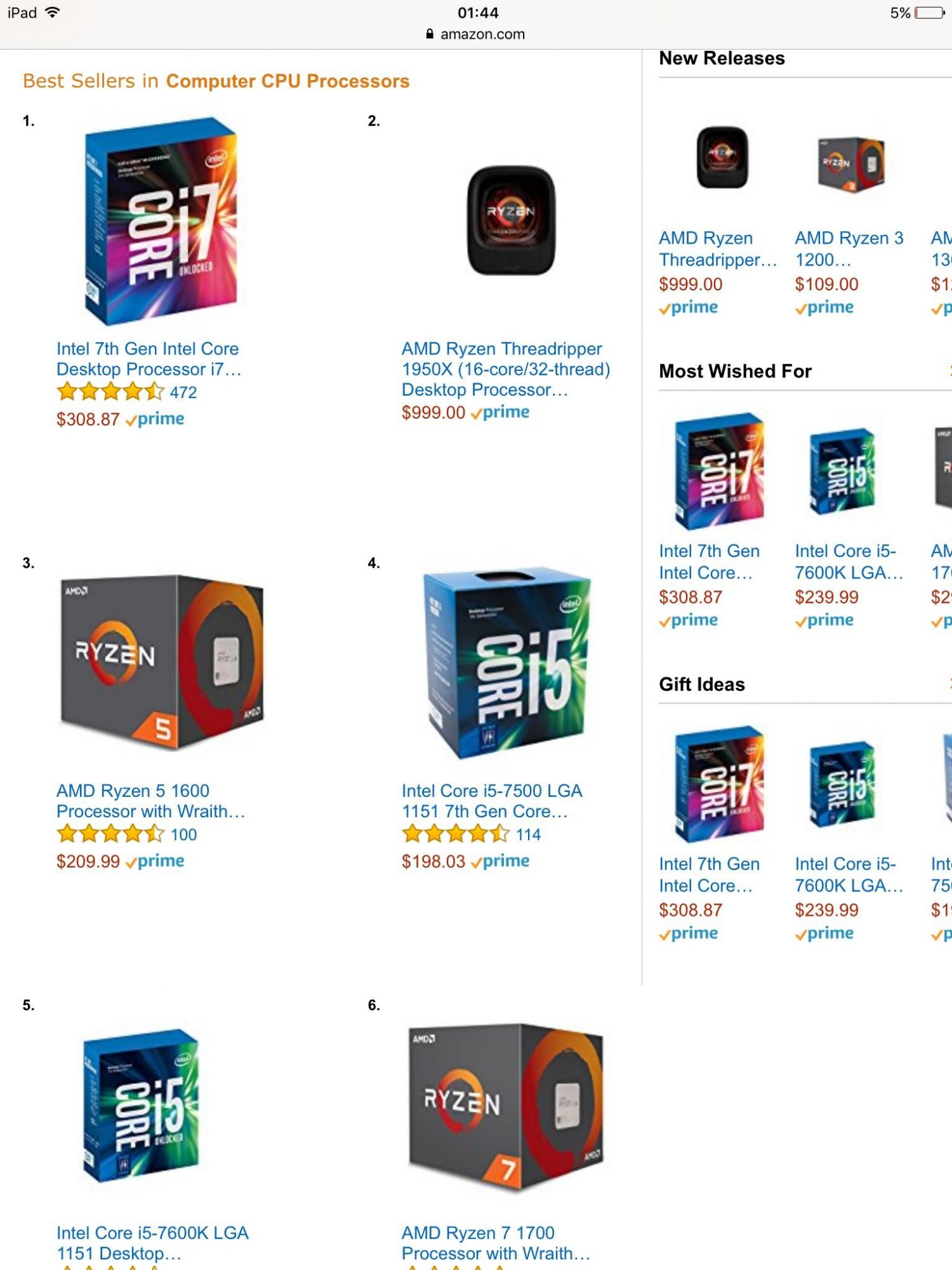Tap the Intel Core i5-7600K box image
Screen dimensions: 952x1270
click(x=141, y=1105)
